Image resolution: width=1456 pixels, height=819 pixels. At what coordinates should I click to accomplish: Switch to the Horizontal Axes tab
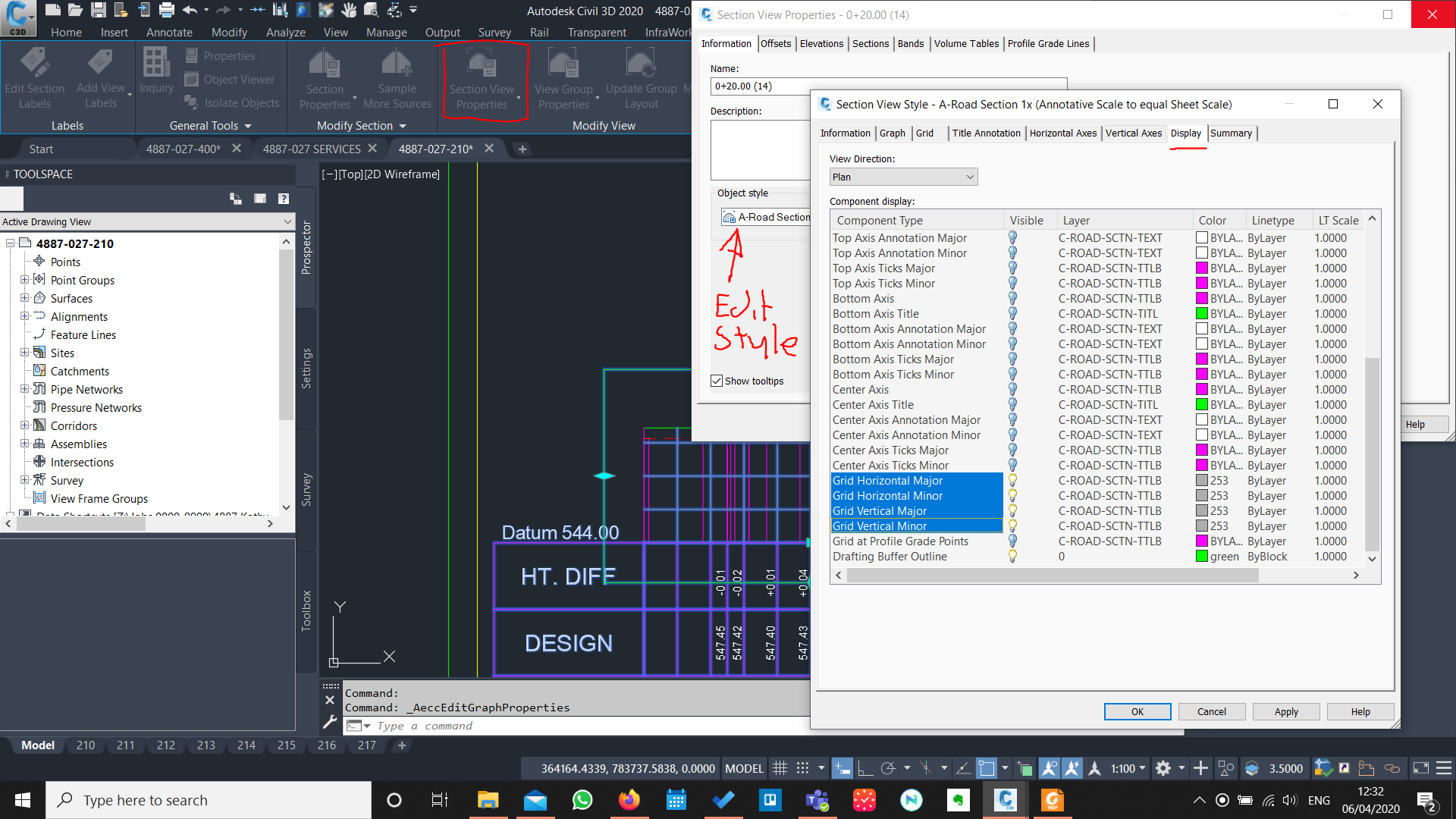pyautogui.click(x=1062, y=133)
